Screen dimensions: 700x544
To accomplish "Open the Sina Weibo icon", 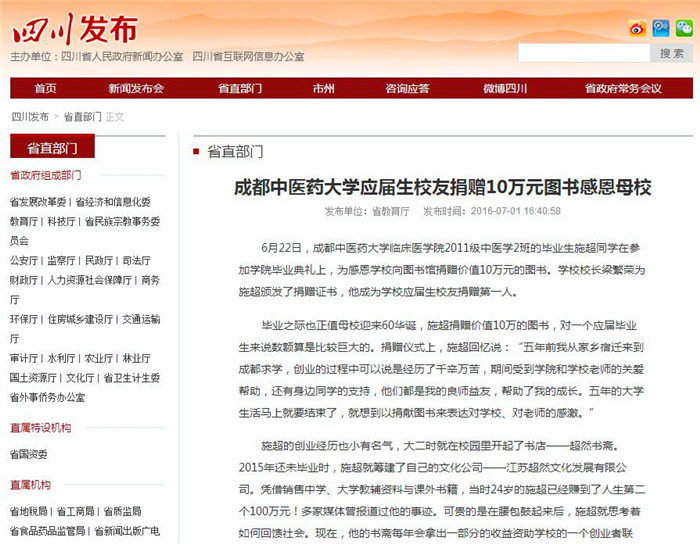I will 637,28.
